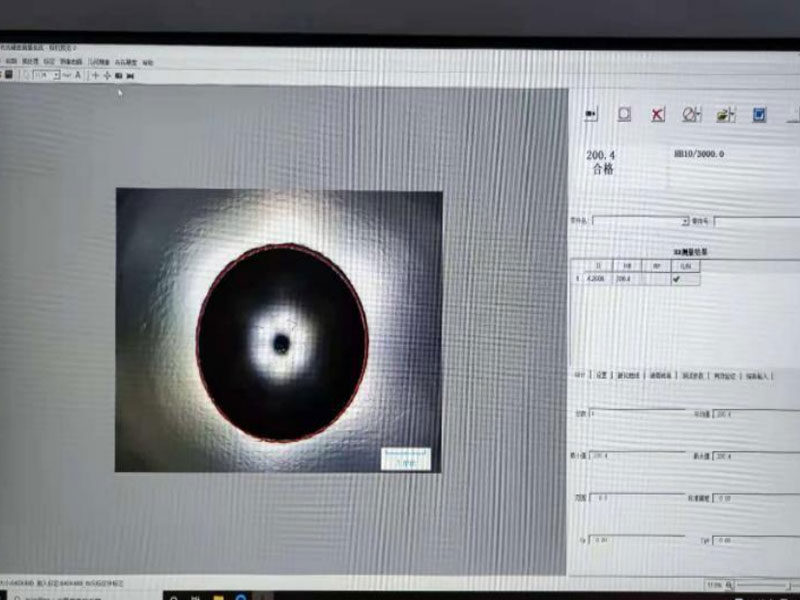This screenshot has width=800, height=600.
Task: Click the 'HB10/3000.0' scale label
Action: pos(699,154)
